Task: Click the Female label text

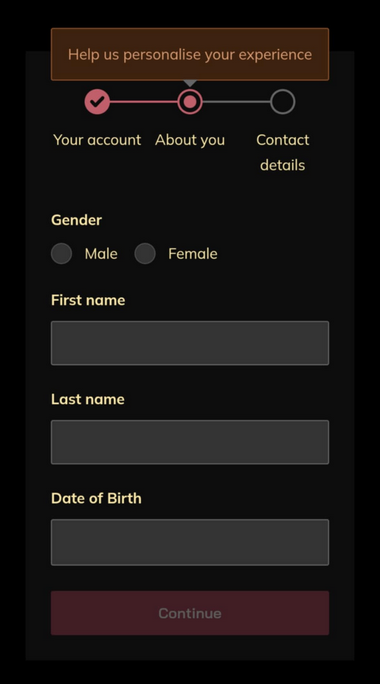Action: point(193,253)
